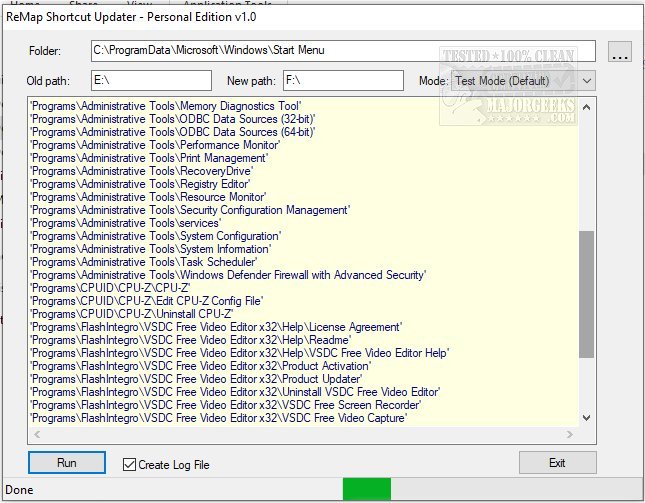The height and width of the screenshot is (503, 645).
Task: Select the 'Security Configuration Management' line
Action: click(x=190, y=210)
